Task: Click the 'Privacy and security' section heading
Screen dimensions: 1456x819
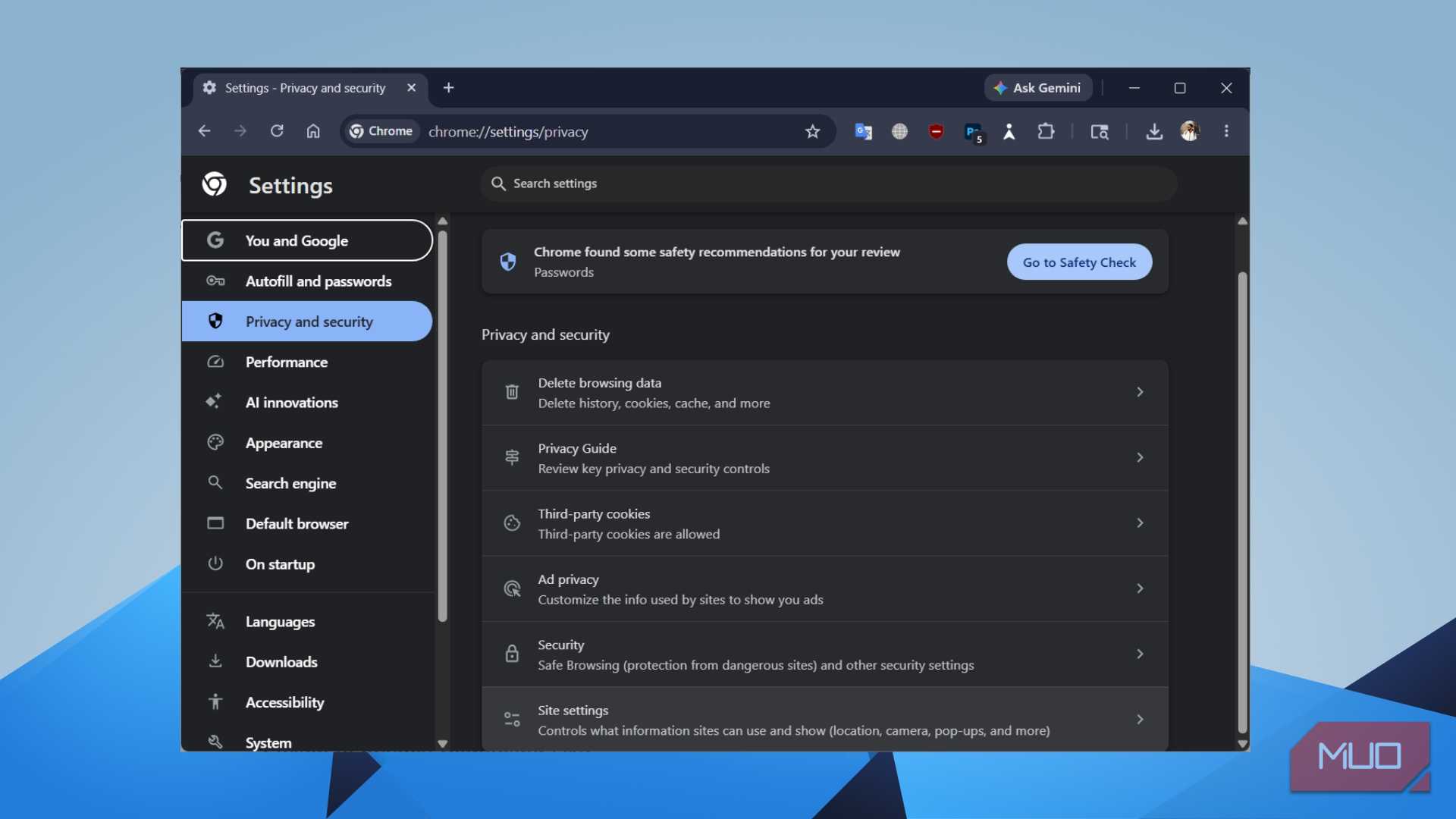Action: (545, 335)
